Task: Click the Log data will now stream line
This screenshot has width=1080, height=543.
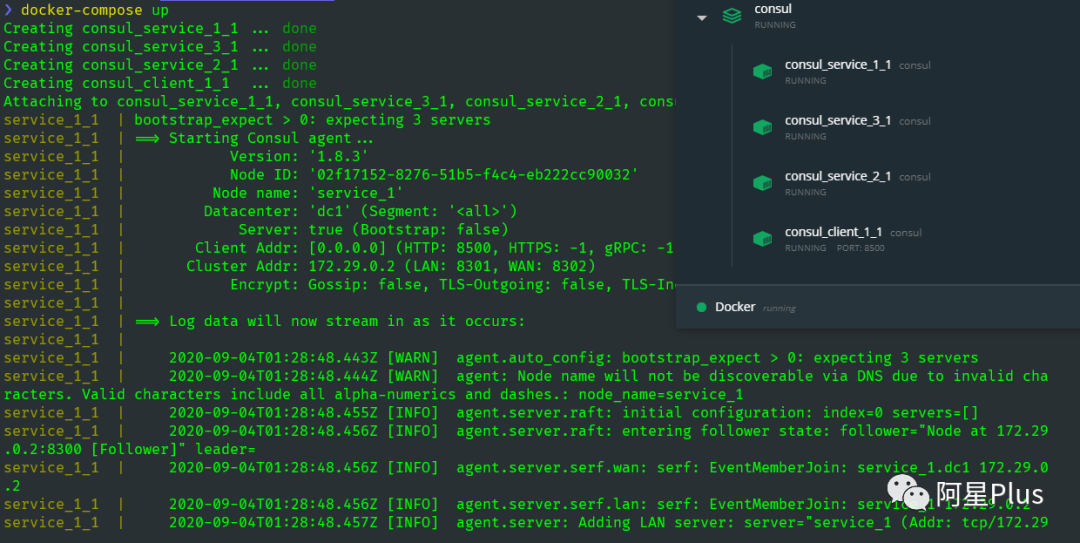Action: click(329, 321)
